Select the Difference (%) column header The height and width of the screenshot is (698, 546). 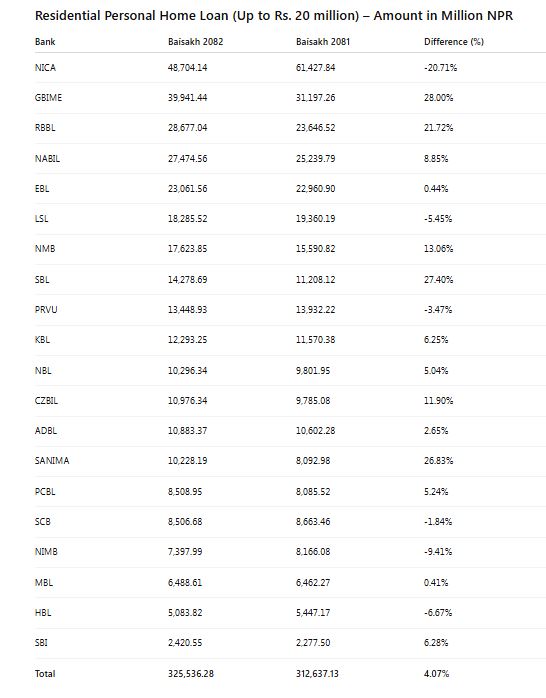(x=454, y=42)
